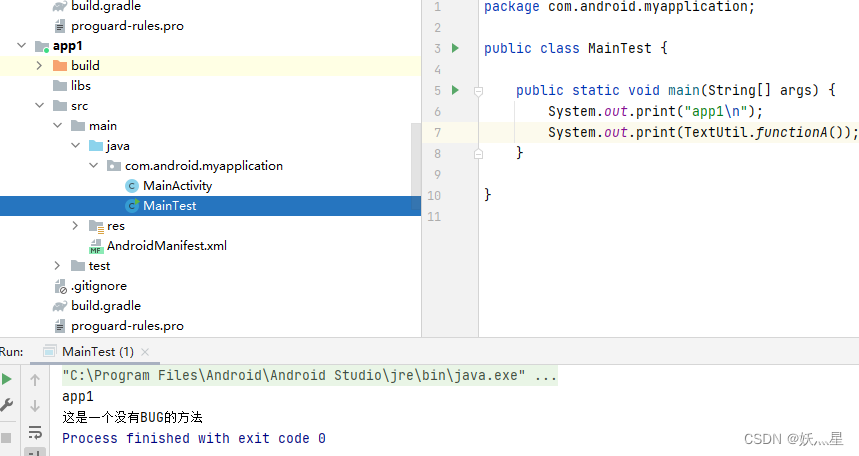Collapse the src folder

(x=39, y=105)
